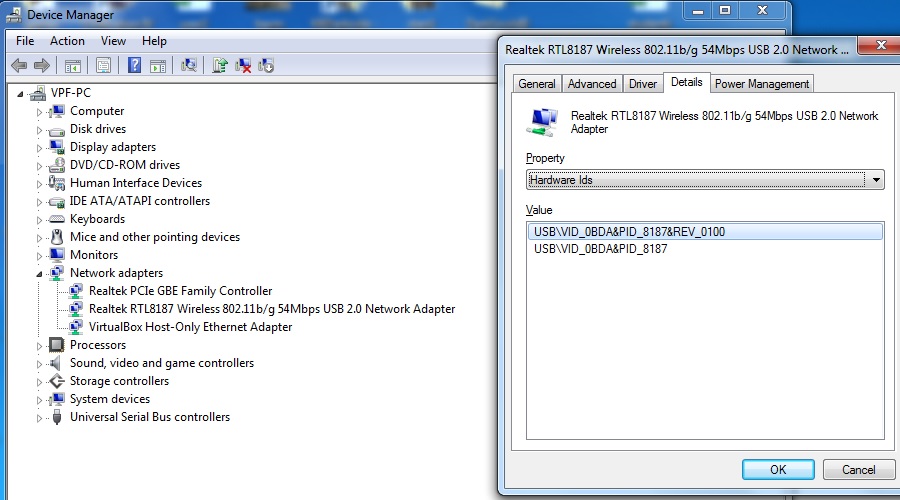Click the Keyboards category icon
This screenshot has width=900, height=500.
pos(57,219)
